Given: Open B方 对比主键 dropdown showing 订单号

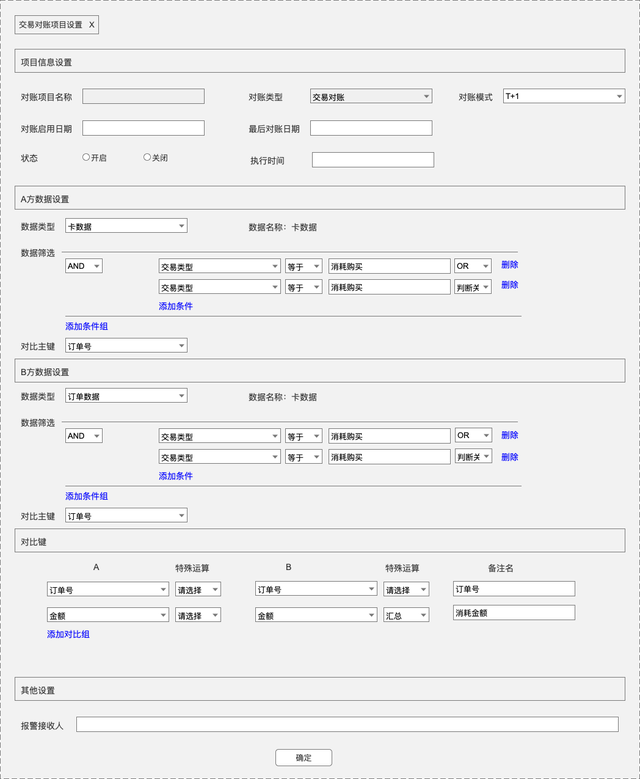Looking at the screenshot, I should 126,516.
